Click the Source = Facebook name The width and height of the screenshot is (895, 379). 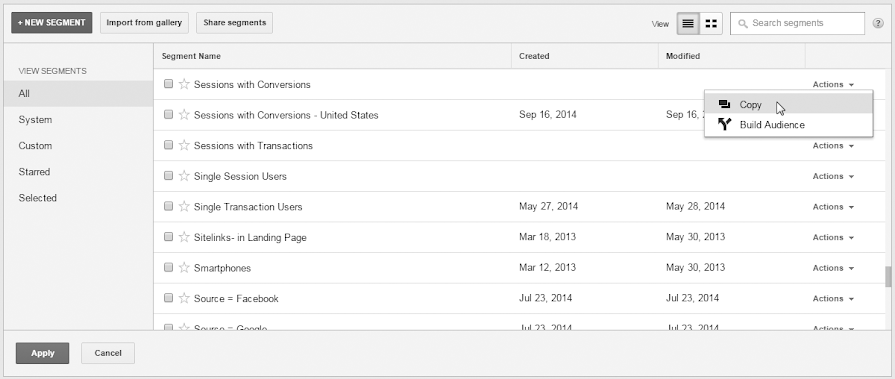236,299
